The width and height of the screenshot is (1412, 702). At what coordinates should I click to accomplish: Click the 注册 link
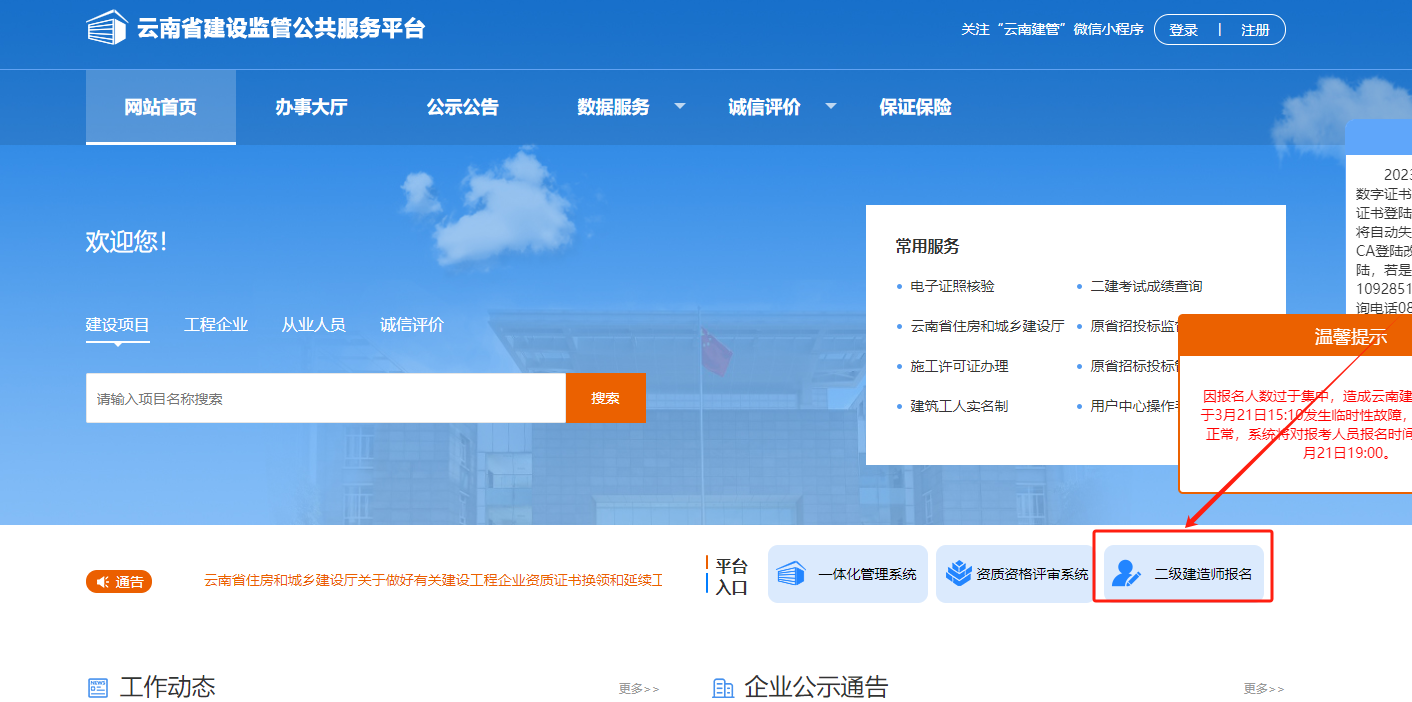1255,30
